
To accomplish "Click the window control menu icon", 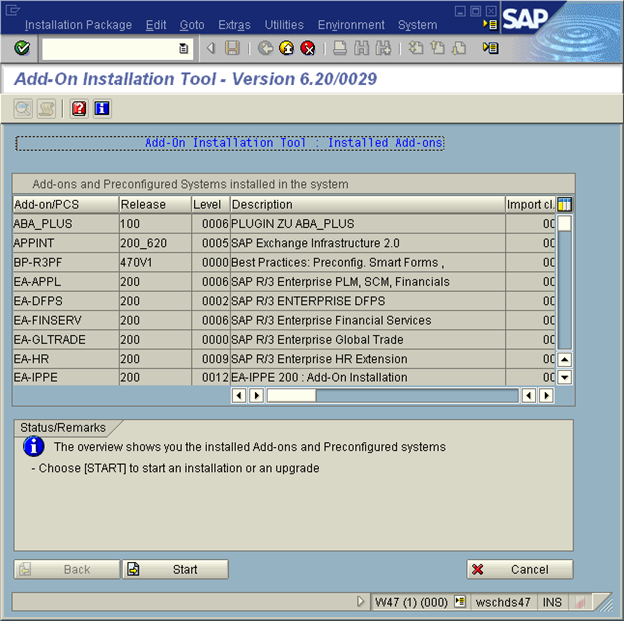I will pos(12,10).
